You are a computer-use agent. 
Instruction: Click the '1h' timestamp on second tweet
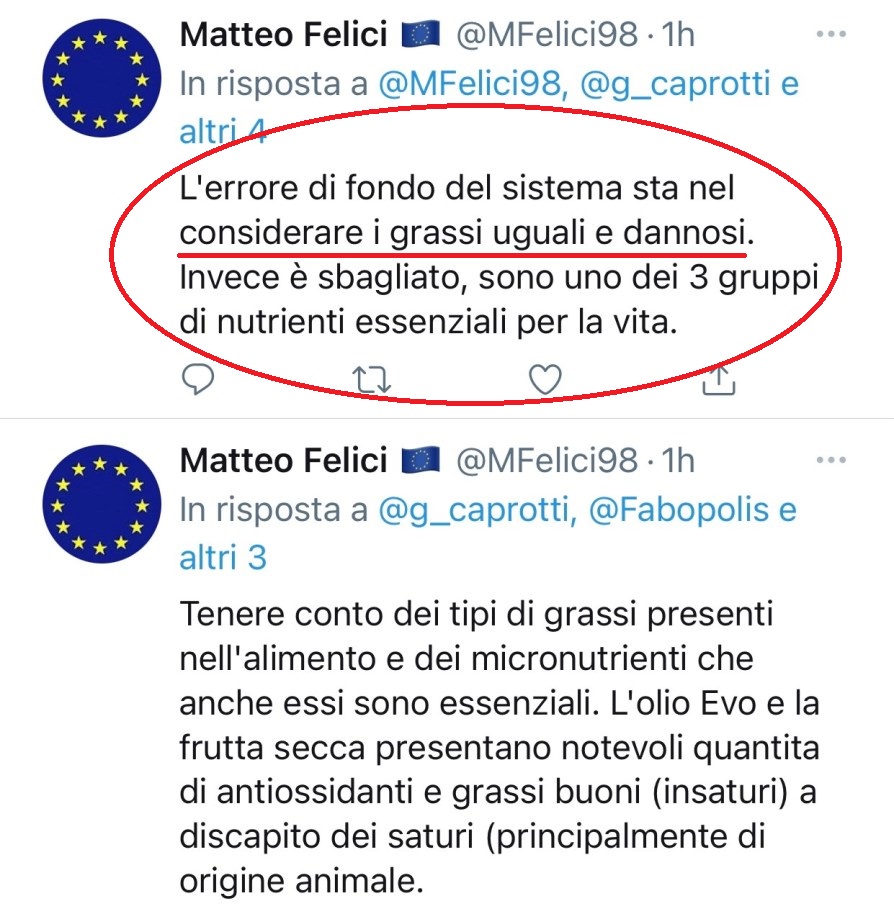pos(678,461)
